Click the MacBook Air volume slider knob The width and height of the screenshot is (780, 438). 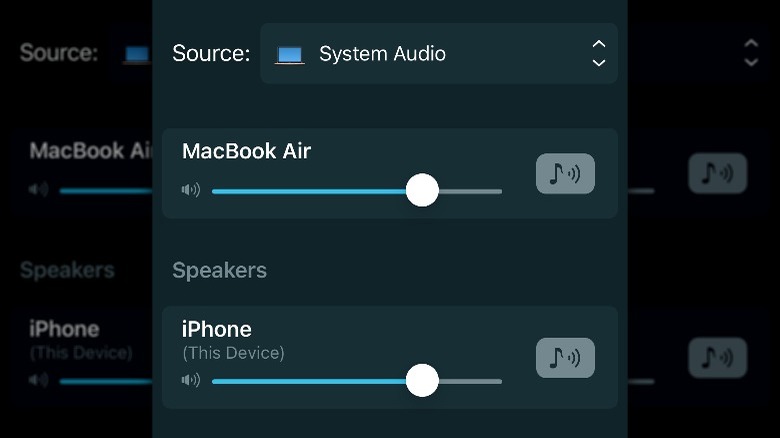pos(422,190)
